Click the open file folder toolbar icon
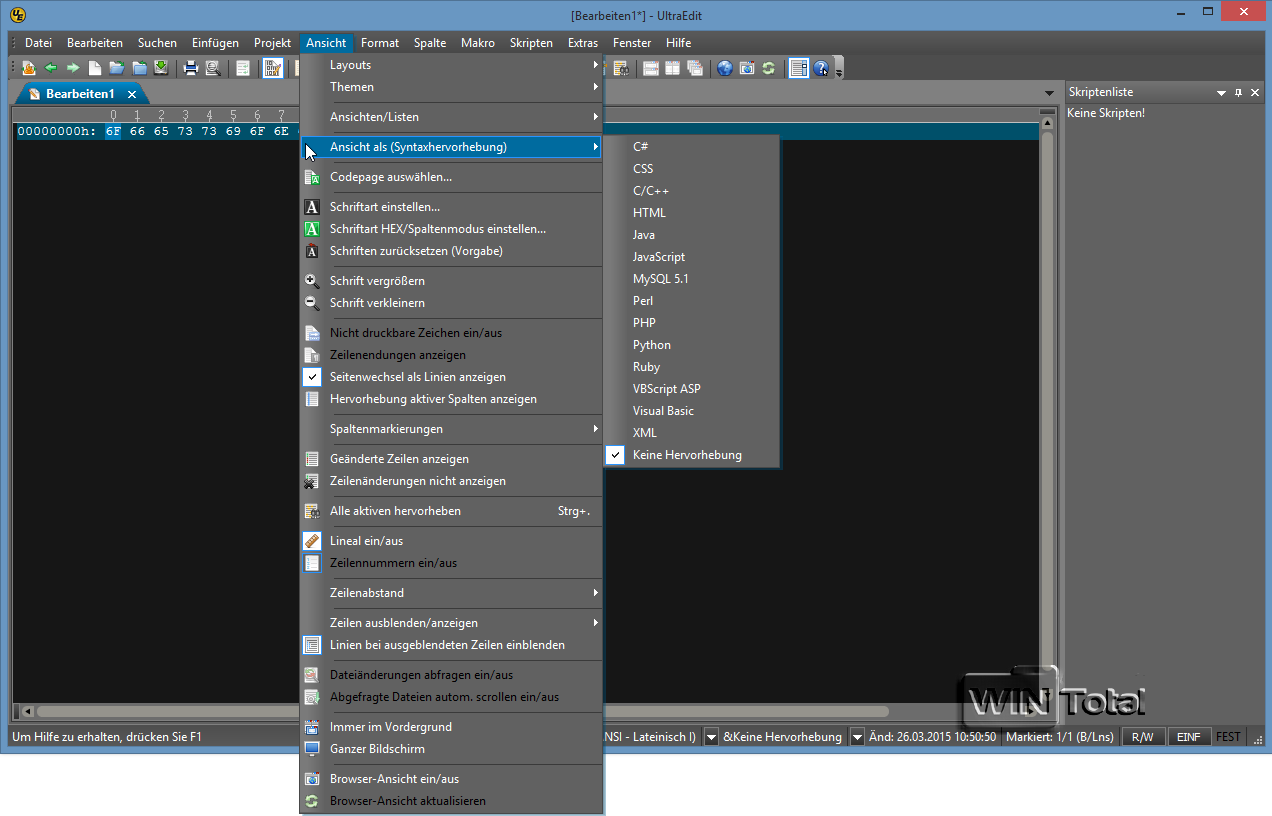 116,68
